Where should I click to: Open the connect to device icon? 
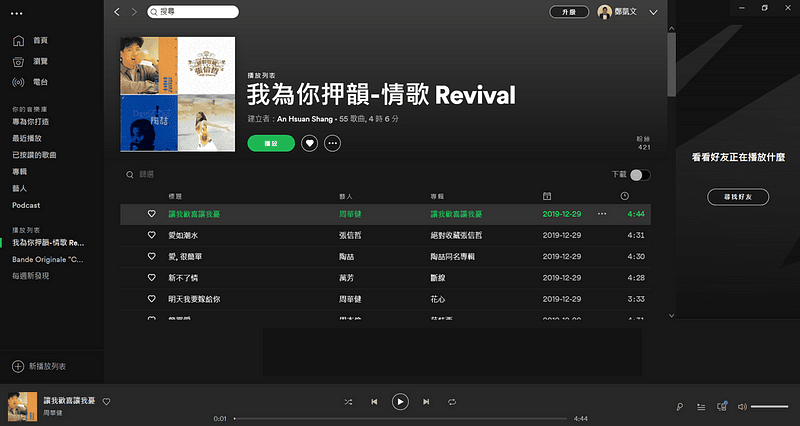tap(722, 406)
